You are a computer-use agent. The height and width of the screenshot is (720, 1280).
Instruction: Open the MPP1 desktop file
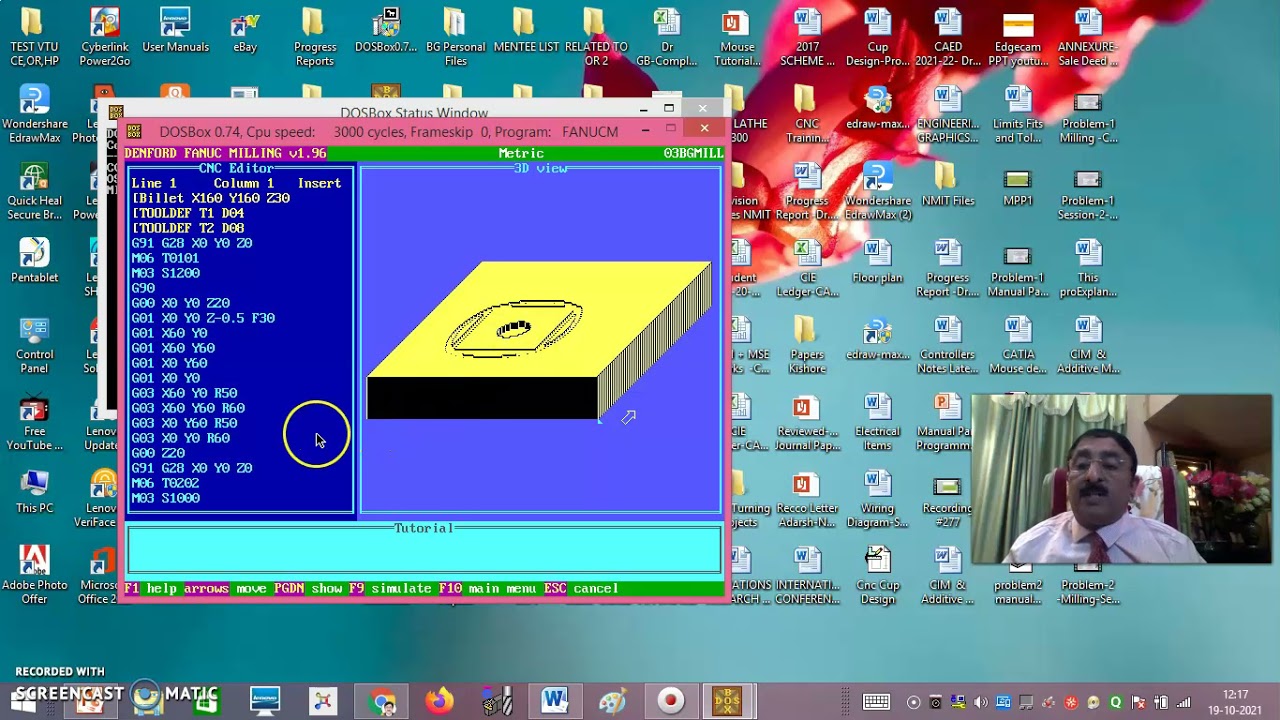click(1018, 184)
